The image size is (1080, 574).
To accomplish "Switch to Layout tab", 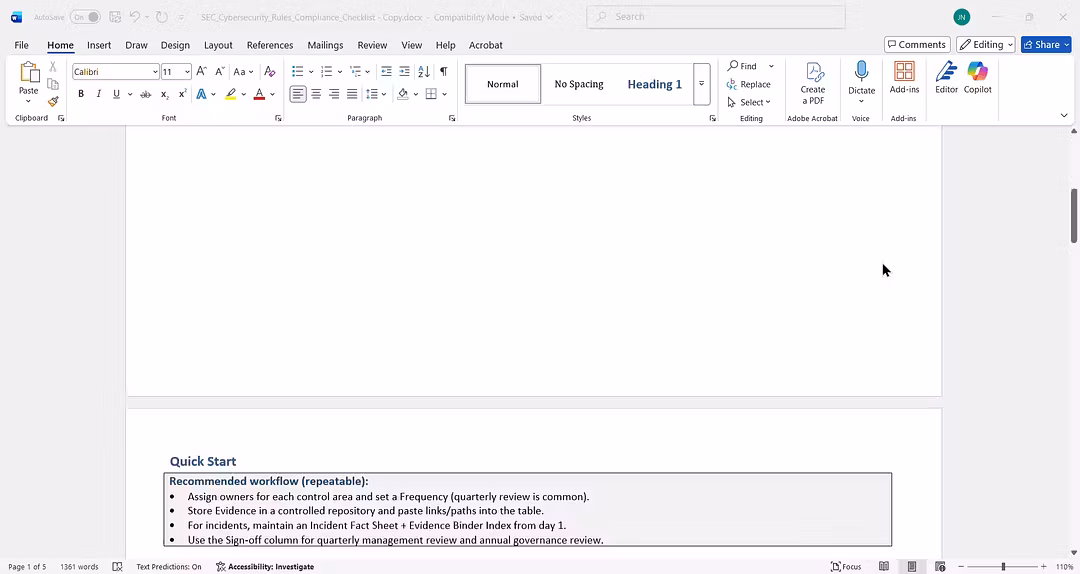I will (218, 45).
